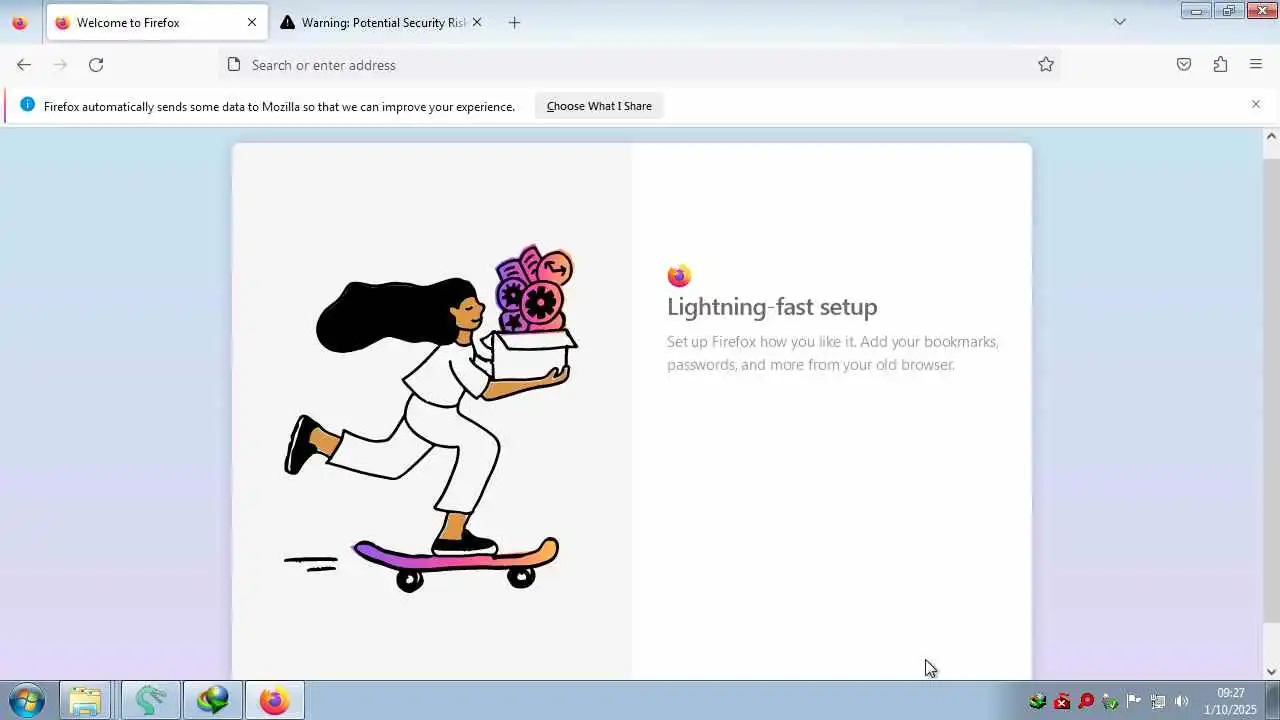Click the red magnifier tray icon
Image resolution: width=1280 pixels, height=720 pixels.
click(1086, 701)
